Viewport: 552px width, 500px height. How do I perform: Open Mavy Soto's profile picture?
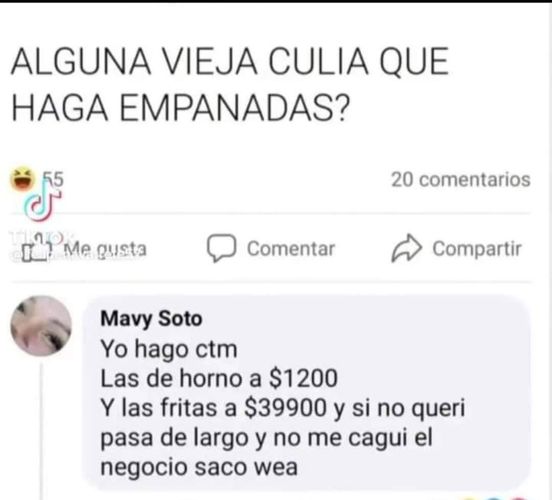pyautogui.click(x=41, y=326)
